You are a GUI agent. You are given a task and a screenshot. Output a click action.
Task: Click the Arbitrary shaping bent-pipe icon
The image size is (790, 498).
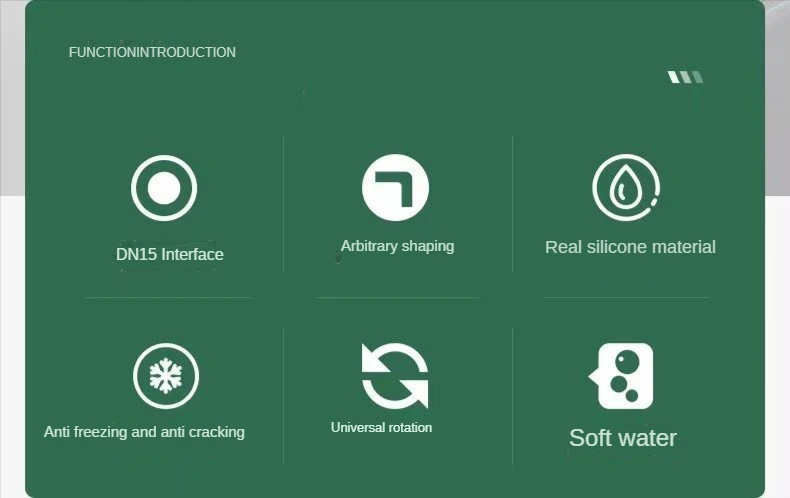pos(396,188)
